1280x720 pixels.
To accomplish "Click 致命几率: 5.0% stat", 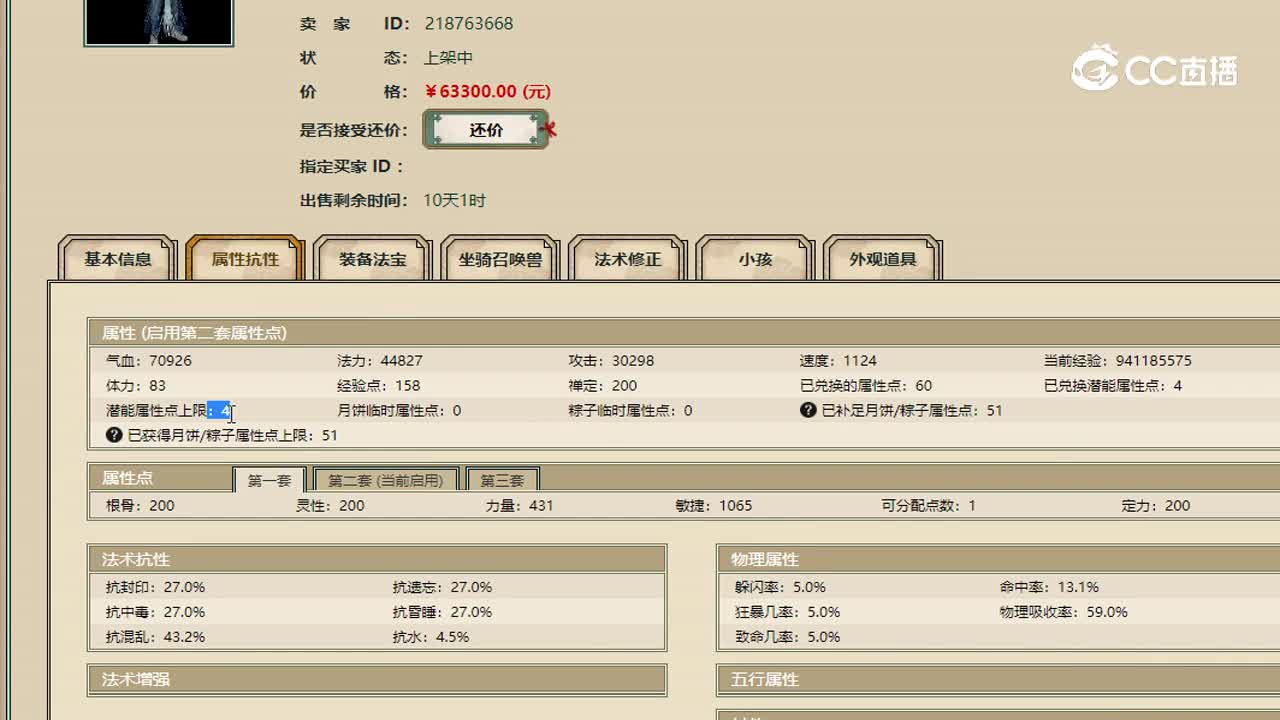I will coord(787,637).
